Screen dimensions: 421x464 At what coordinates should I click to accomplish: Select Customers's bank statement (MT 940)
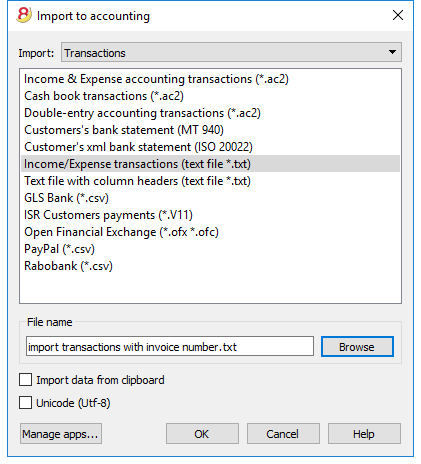pyautogui.click(x=210, y=130)
